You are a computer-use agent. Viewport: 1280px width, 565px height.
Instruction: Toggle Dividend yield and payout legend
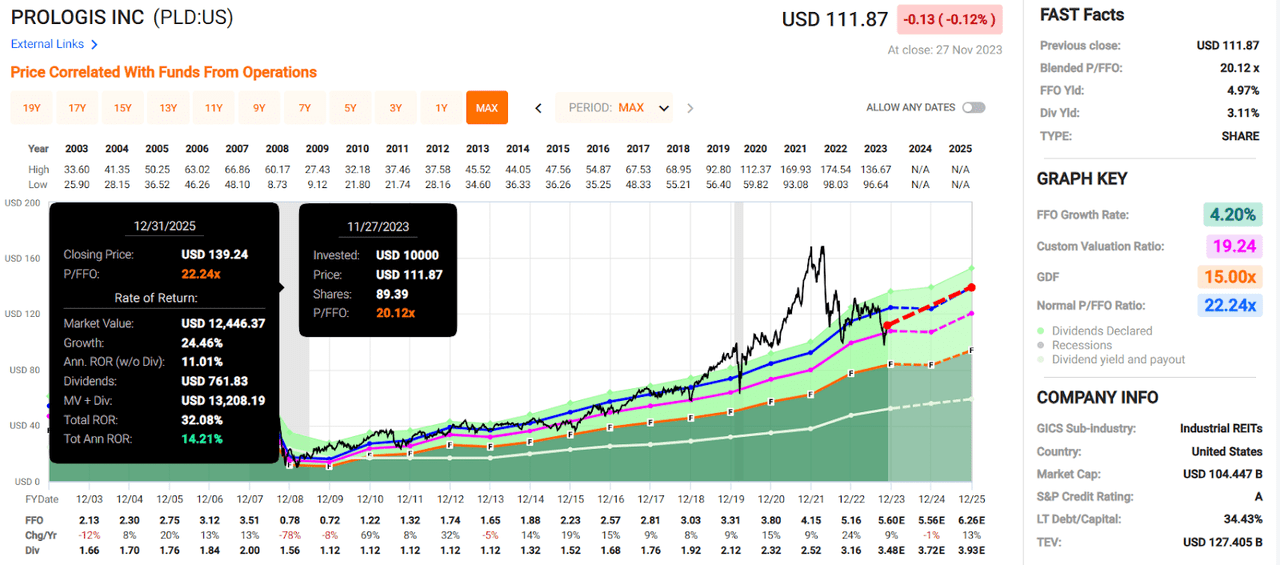[1112, 359]
